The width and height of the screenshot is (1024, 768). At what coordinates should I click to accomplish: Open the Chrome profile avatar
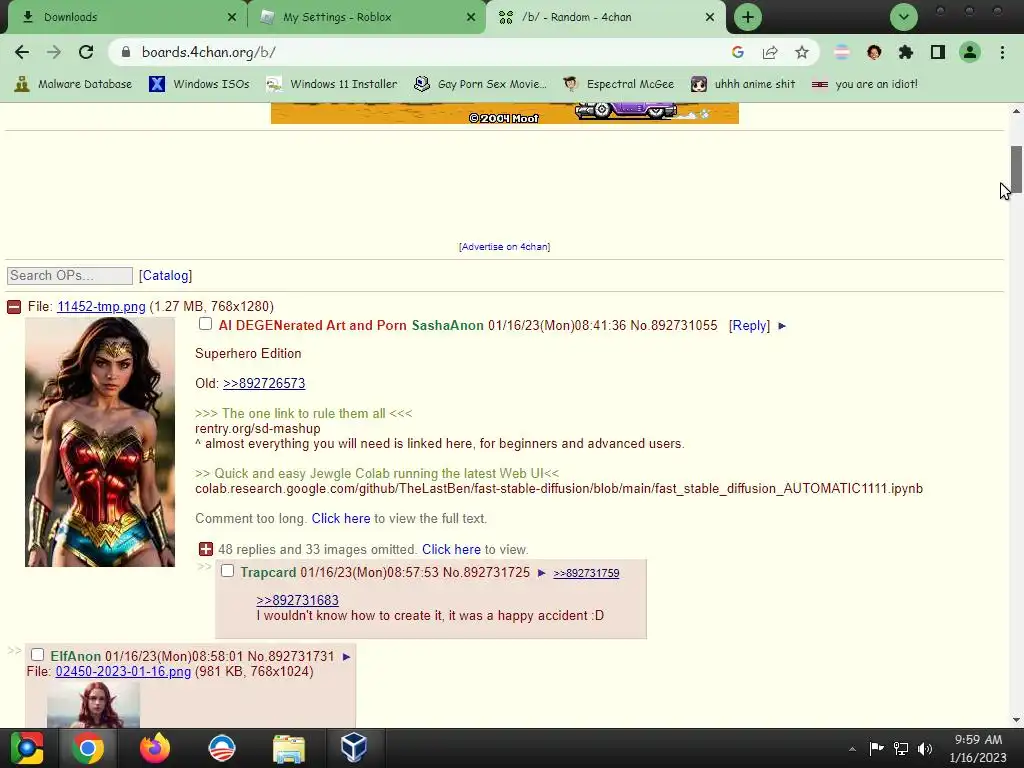click(x=970, y=52)
